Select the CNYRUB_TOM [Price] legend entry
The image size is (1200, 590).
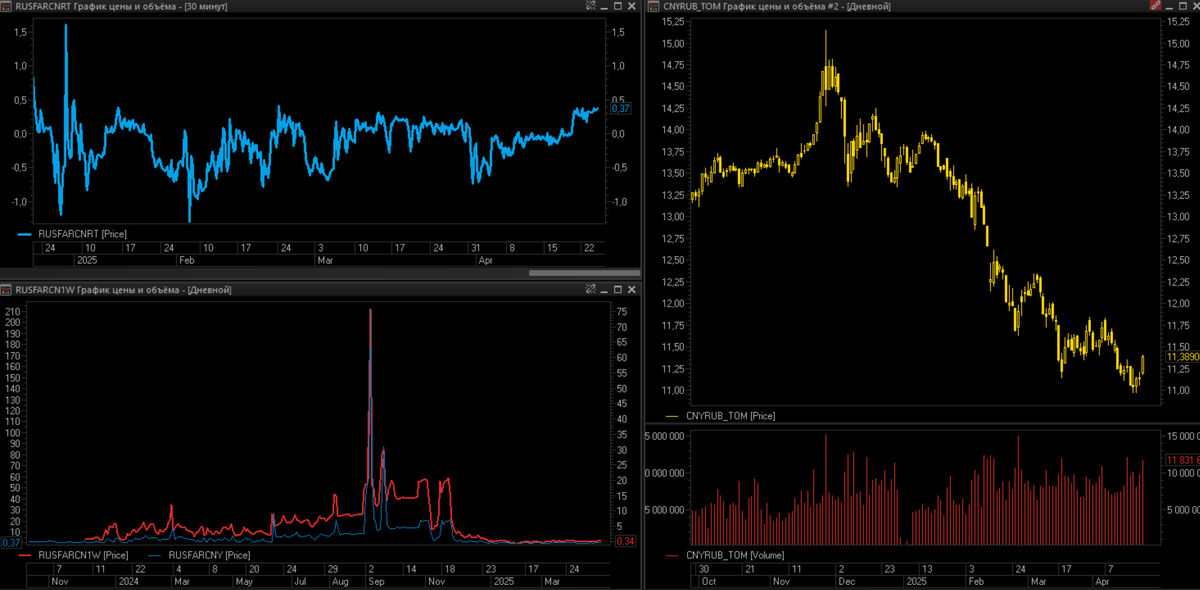pos(719,415)
